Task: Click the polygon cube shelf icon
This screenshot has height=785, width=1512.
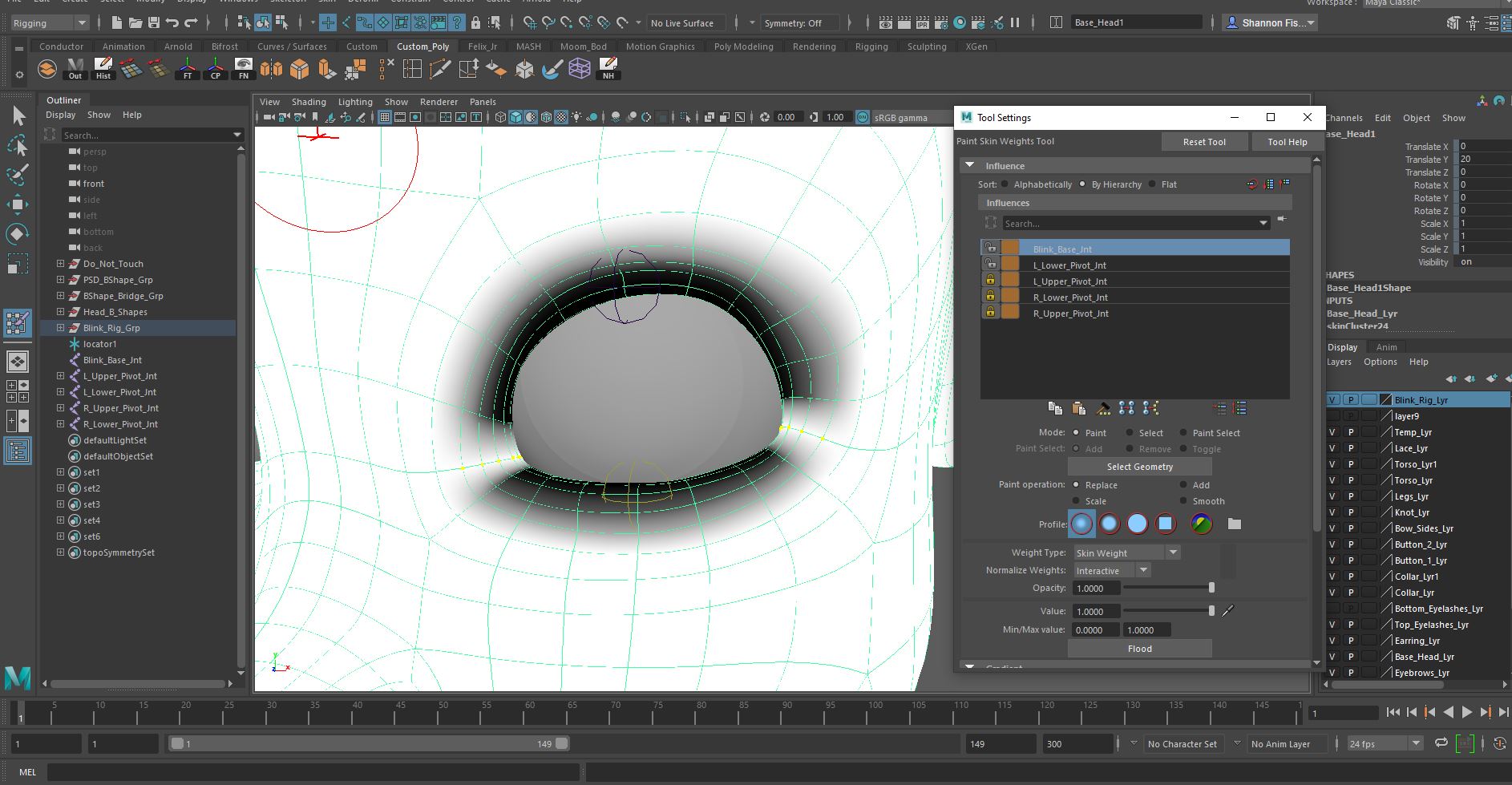Action: coord(299,70)
